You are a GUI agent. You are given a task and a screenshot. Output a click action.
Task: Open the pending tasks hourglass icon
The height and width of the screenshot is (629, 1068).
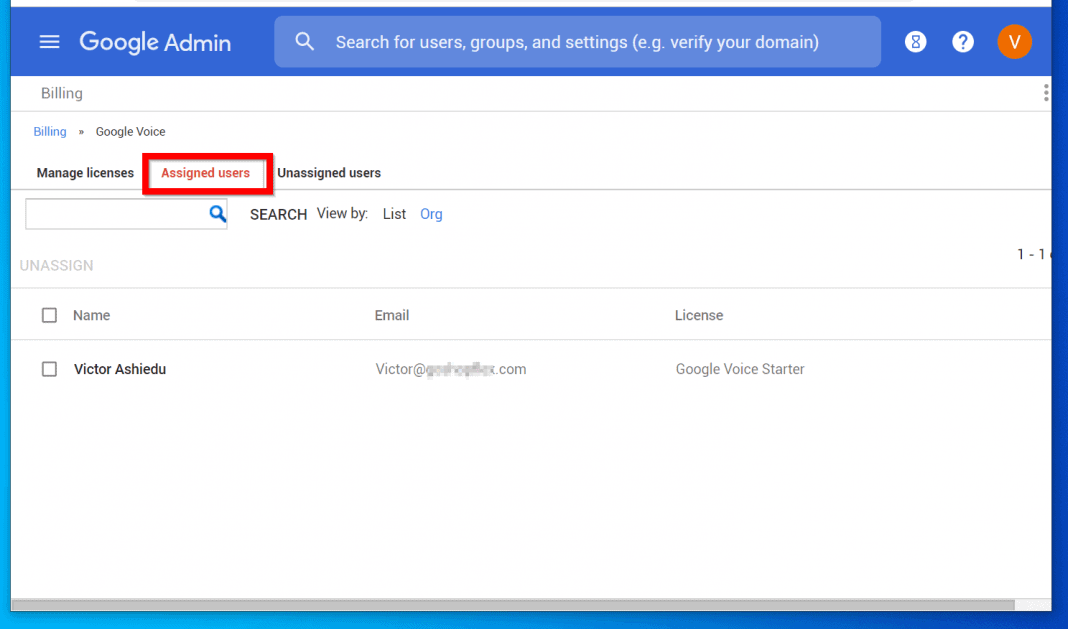(915, 41)
